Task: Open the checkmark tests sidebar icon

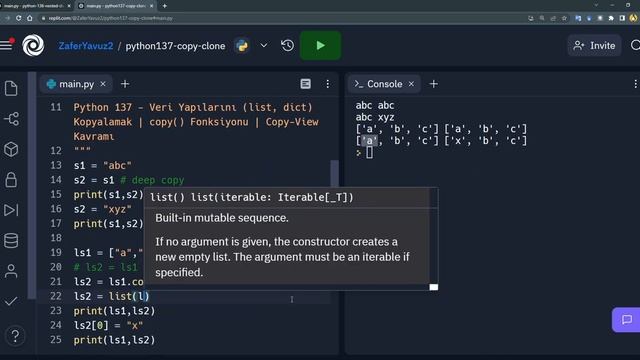Action: (x=11, y=301)
